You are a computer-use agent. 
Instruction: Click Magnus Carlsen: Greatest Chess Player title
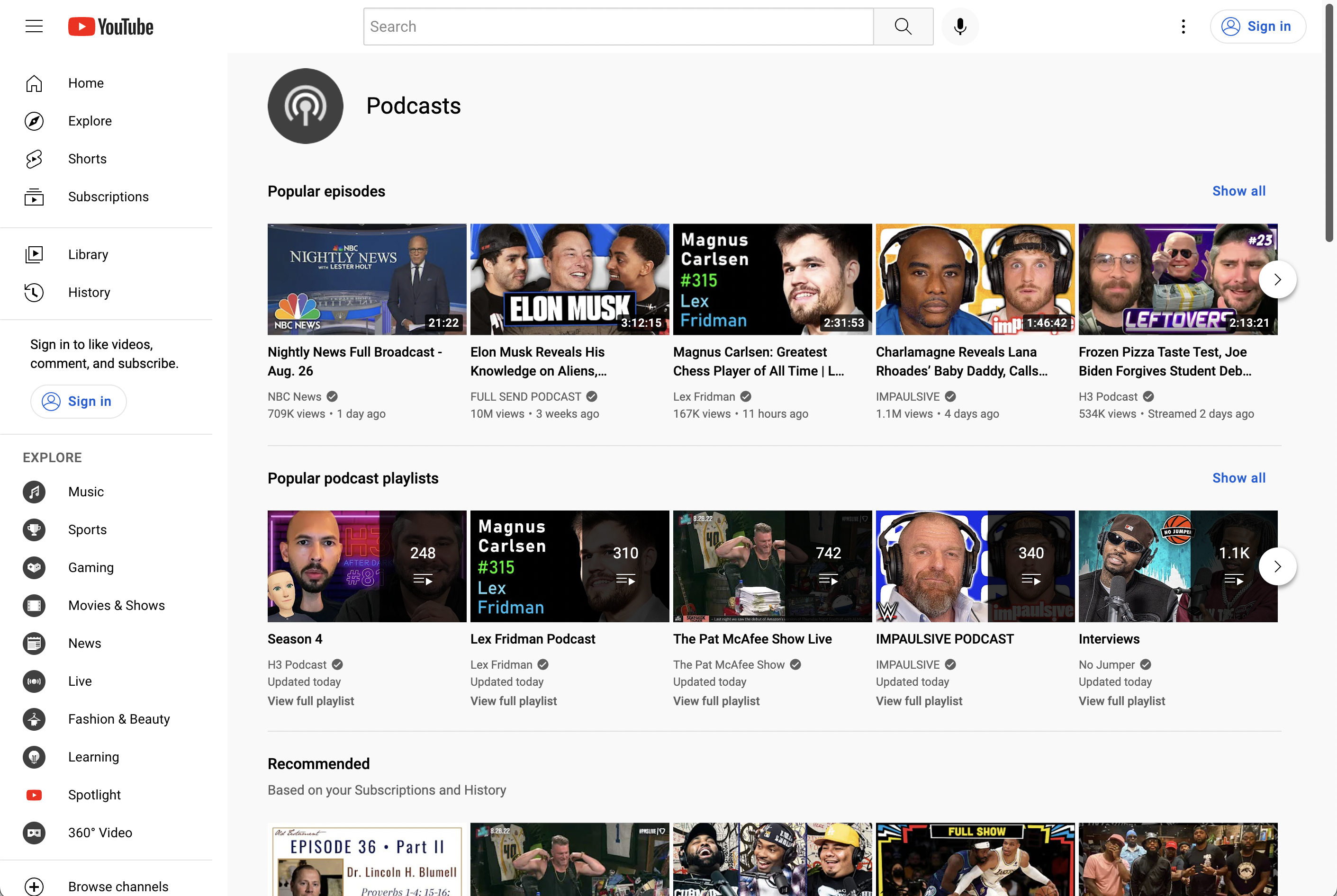[759, 361]
